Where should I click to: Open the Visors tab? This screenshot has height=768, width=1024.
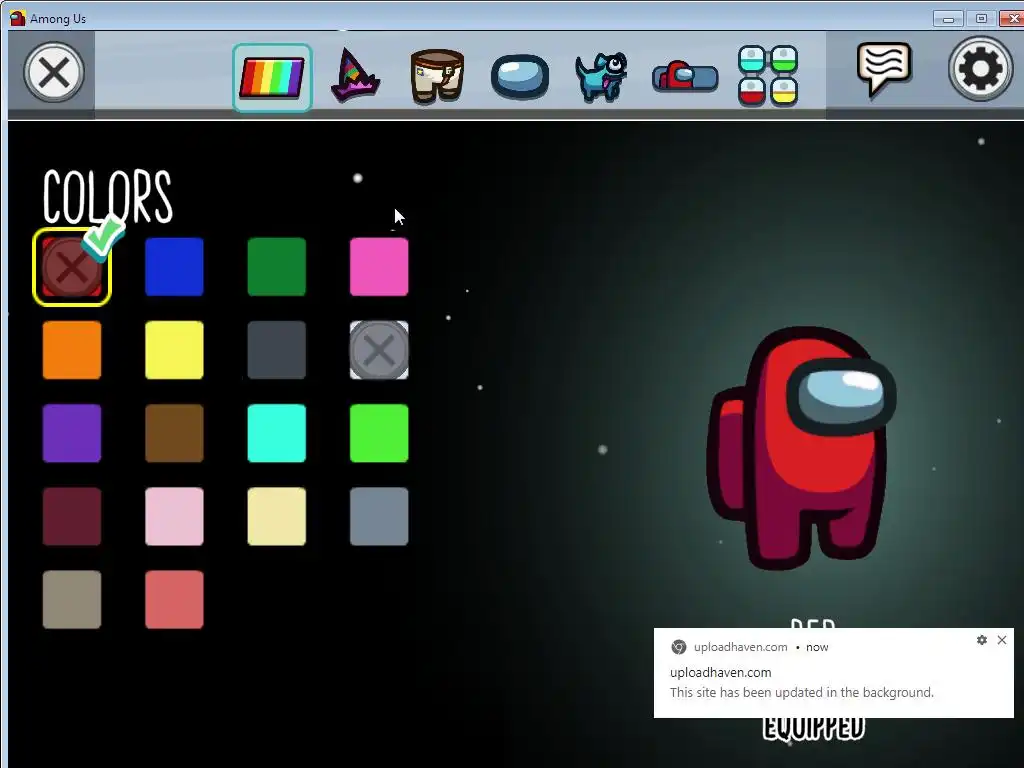tap(520, 77)
